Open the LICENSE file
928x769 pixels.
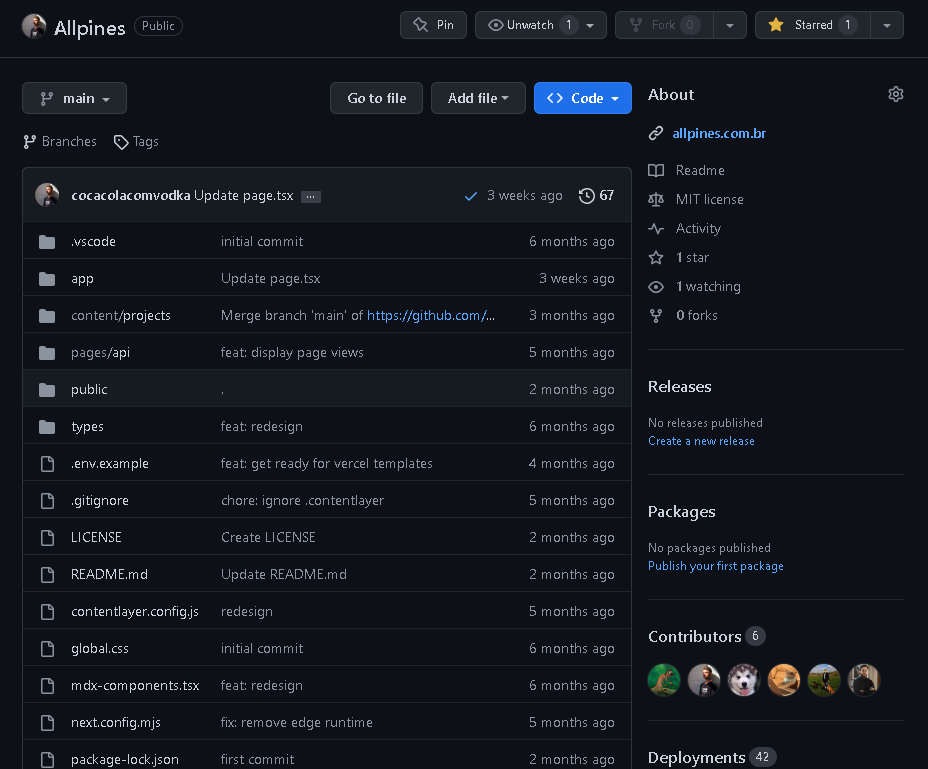(96, 538)
